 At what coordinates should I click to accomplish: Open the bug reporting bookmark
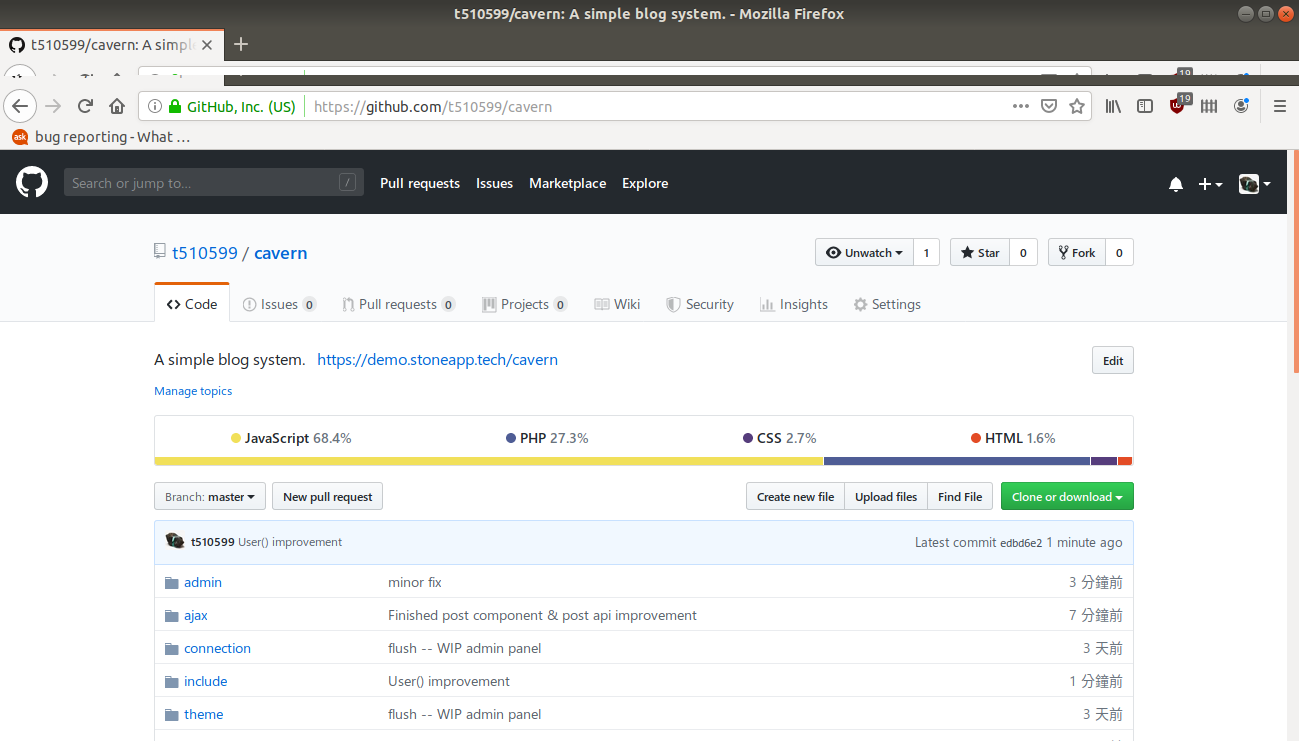(101, 137)
